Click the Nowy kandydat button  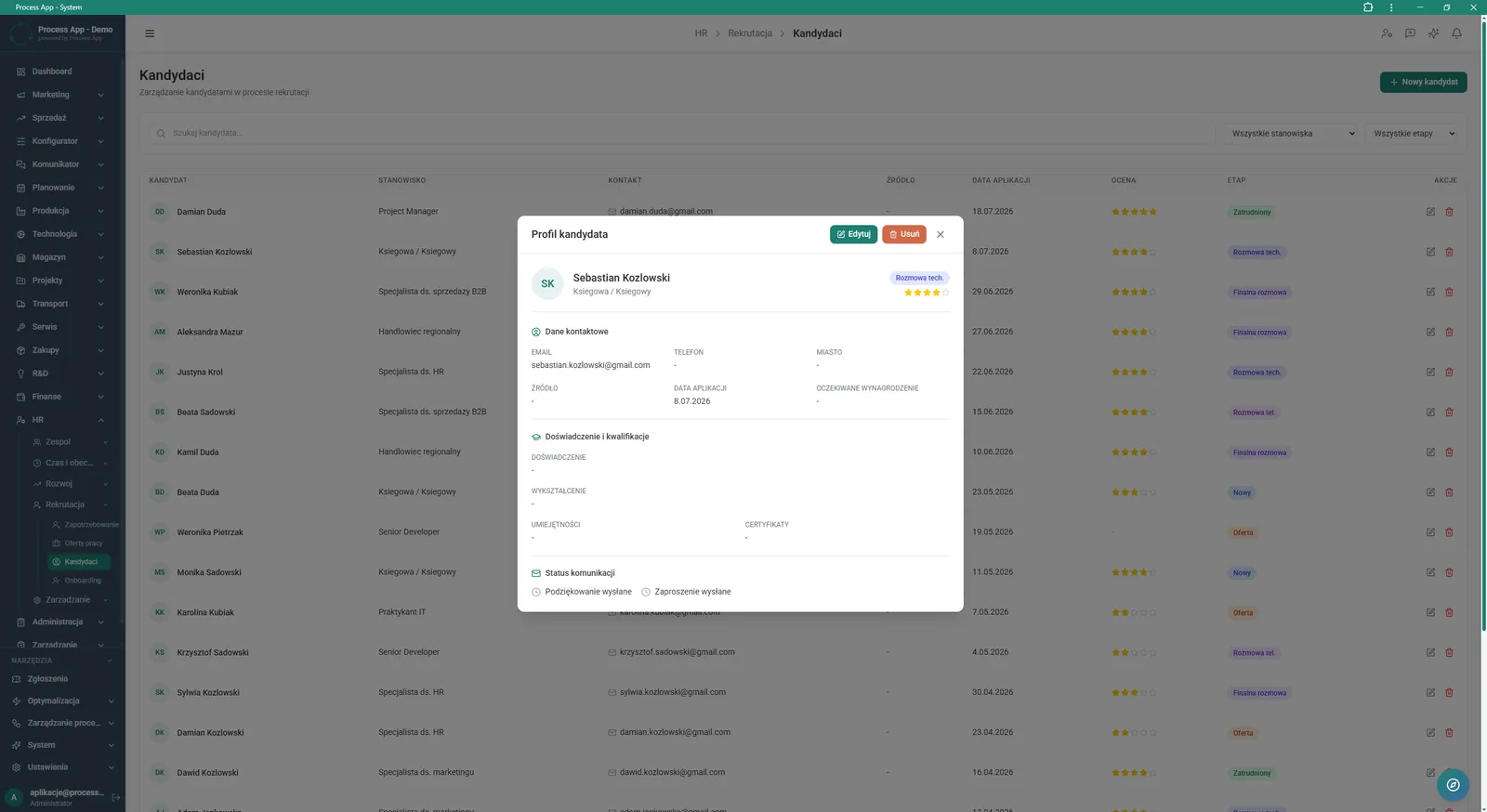(x=1423, y=82)
